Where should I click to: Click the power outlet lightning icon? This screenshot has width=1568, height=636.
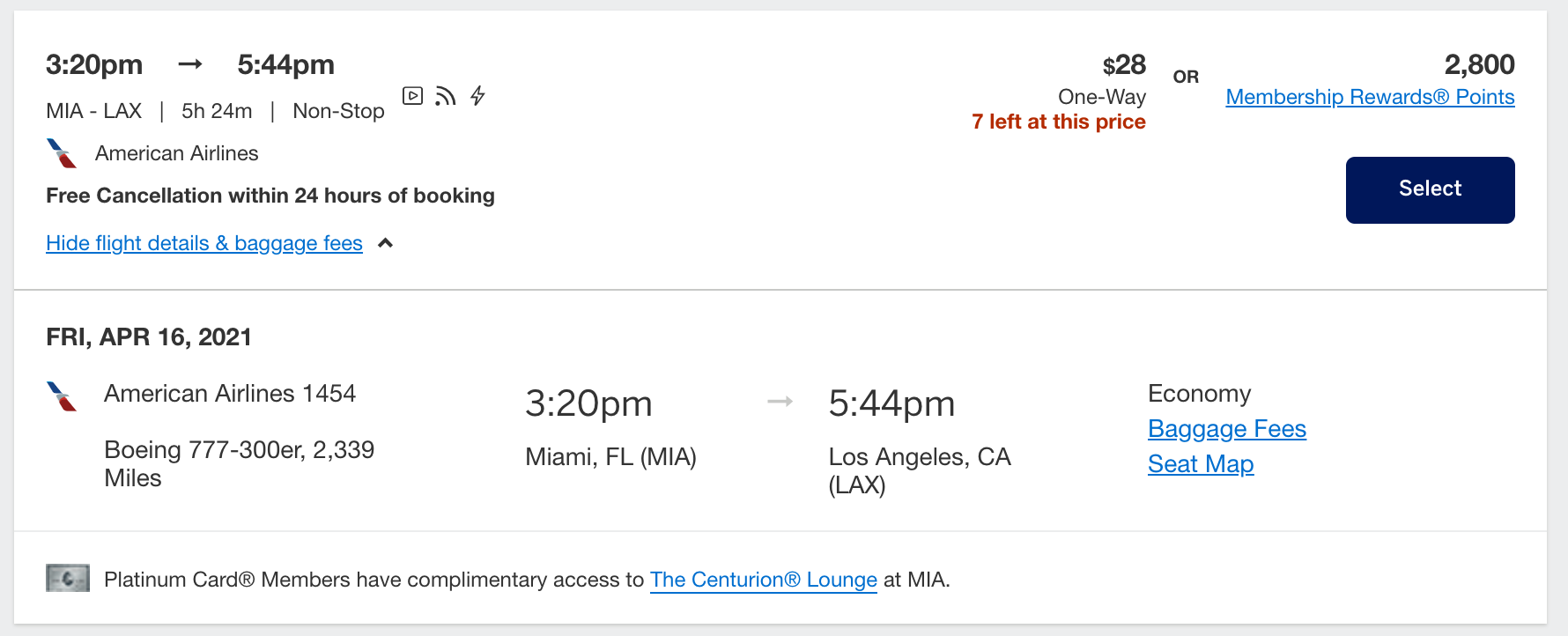point(477,96)
